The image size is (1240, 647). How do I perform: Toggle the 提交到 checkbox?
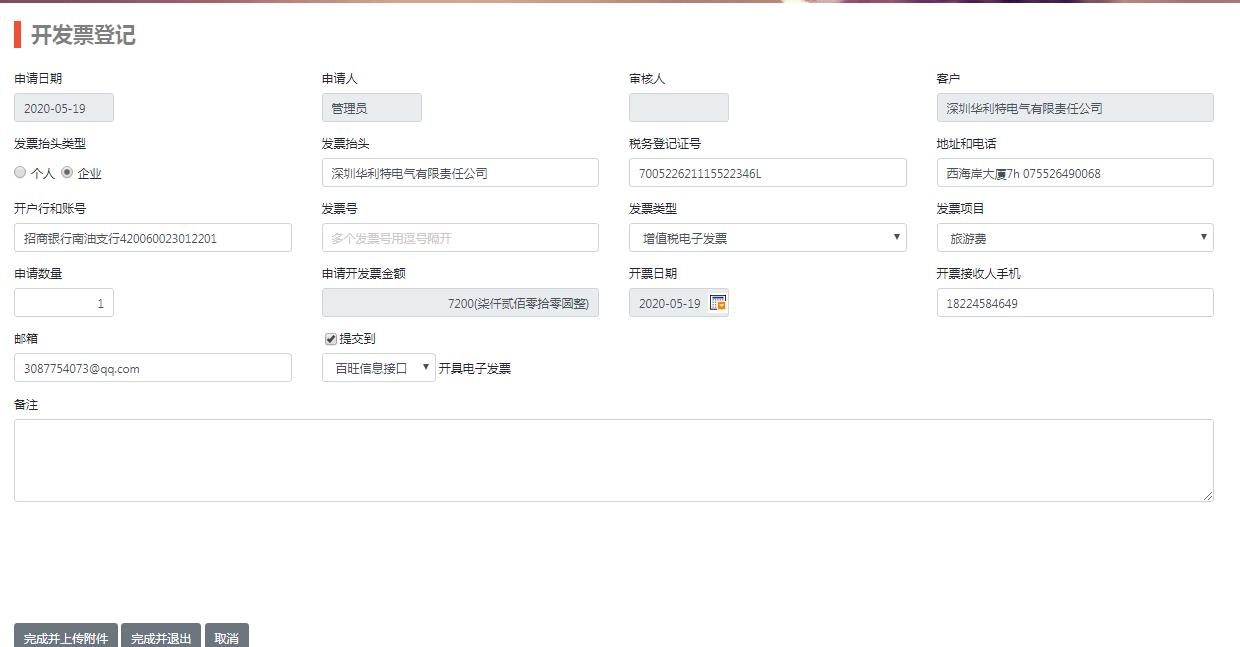coord(331,339)
